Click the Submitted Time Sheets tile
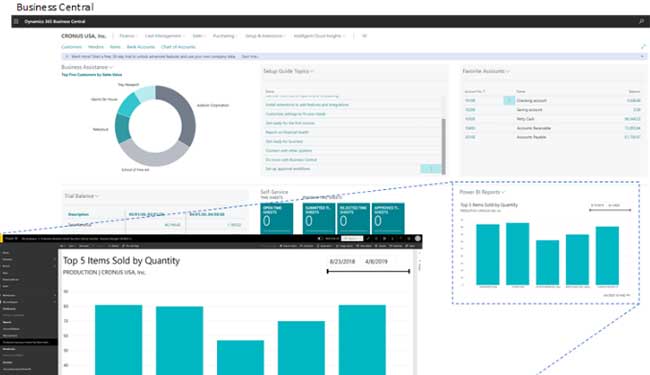Viewport: 650px width, 375px height. click(x=318, y=219)
